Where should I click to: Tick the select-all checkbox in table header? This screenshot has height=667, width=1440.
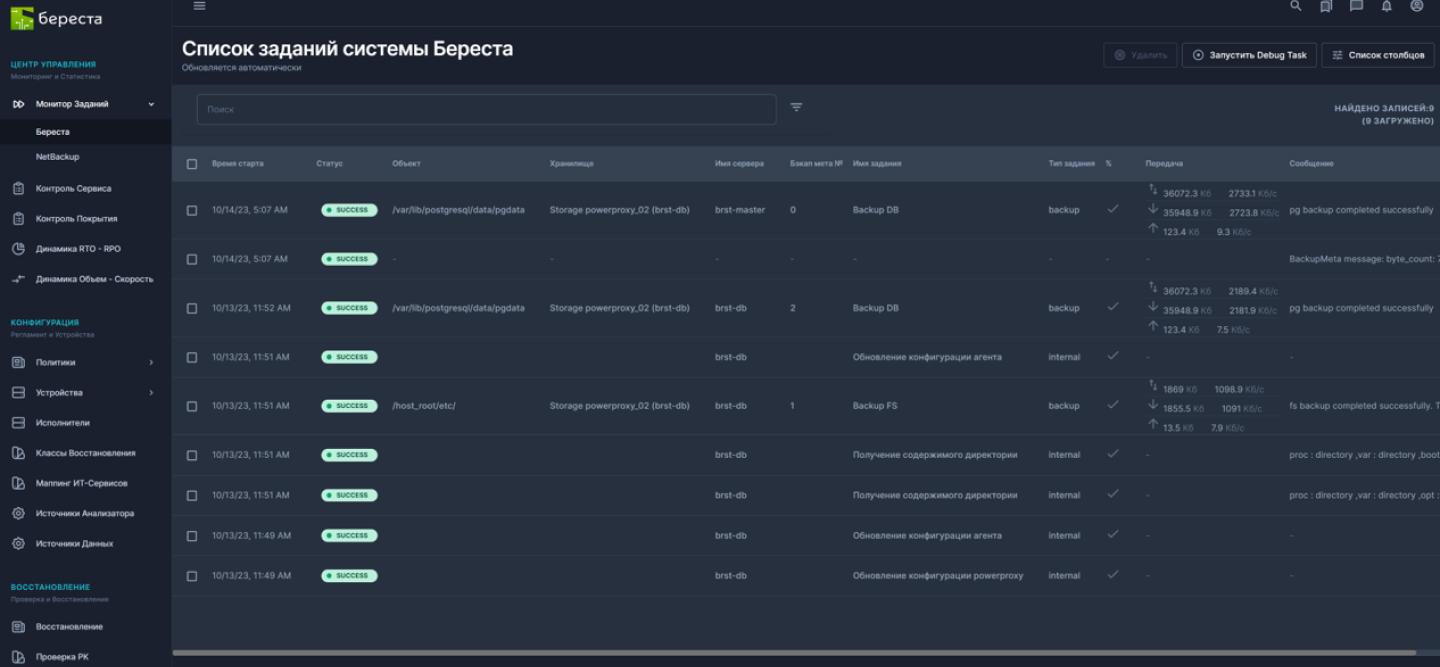point(192,164)
